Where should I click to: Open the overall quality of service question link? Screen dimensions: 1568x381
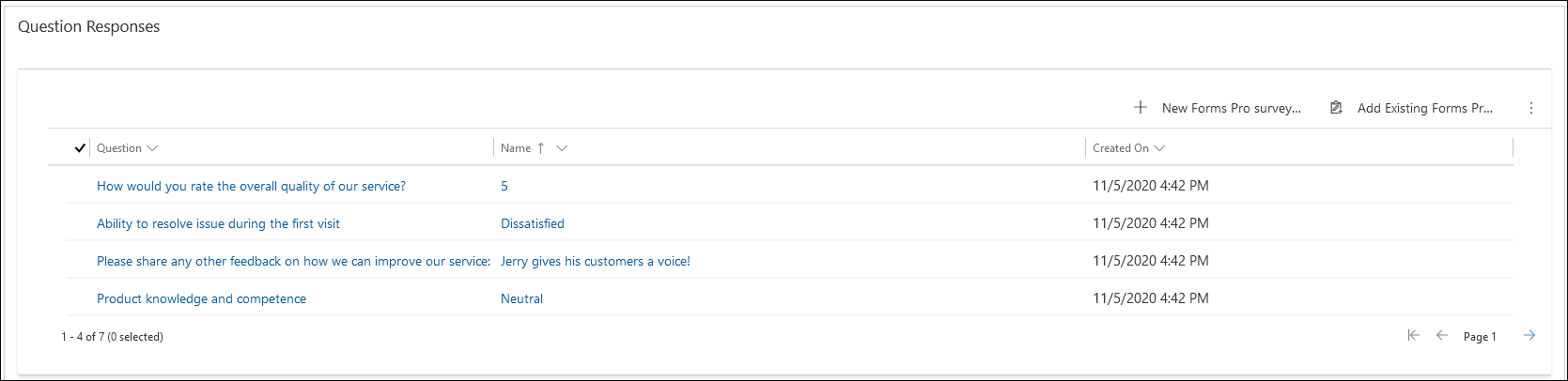[251, 186]
